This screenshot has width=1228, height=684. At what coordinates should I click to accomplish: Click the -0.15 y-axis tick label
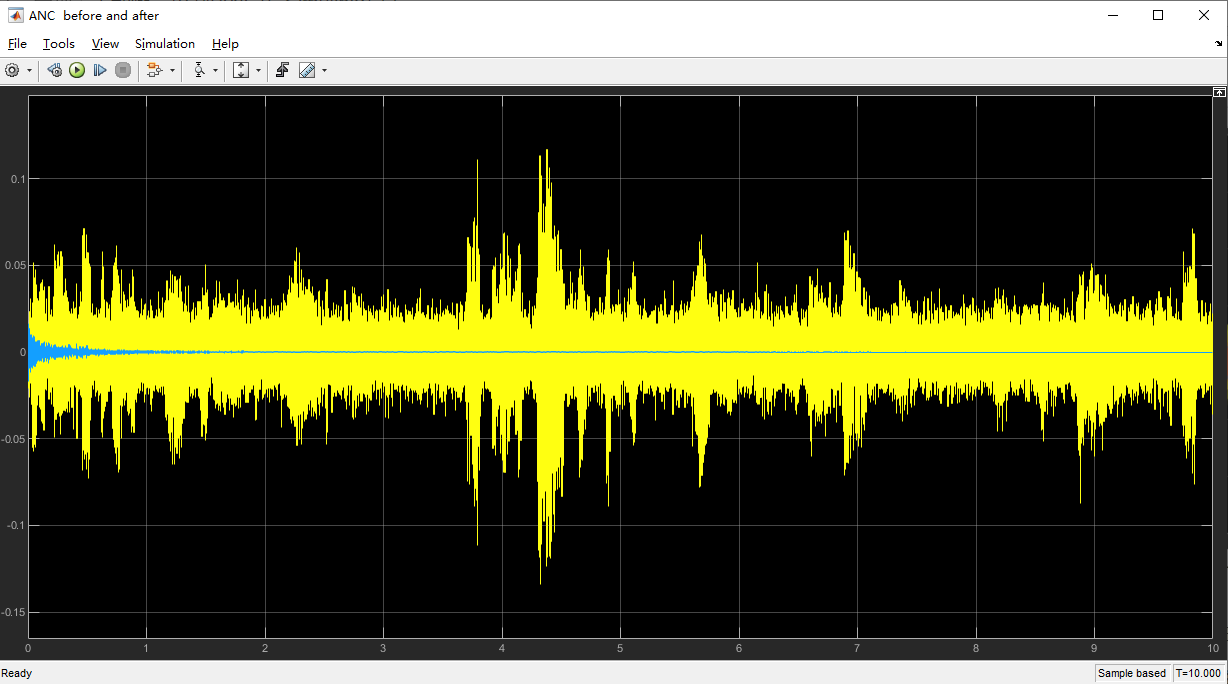pyautogui.click(x=14, y=612)
